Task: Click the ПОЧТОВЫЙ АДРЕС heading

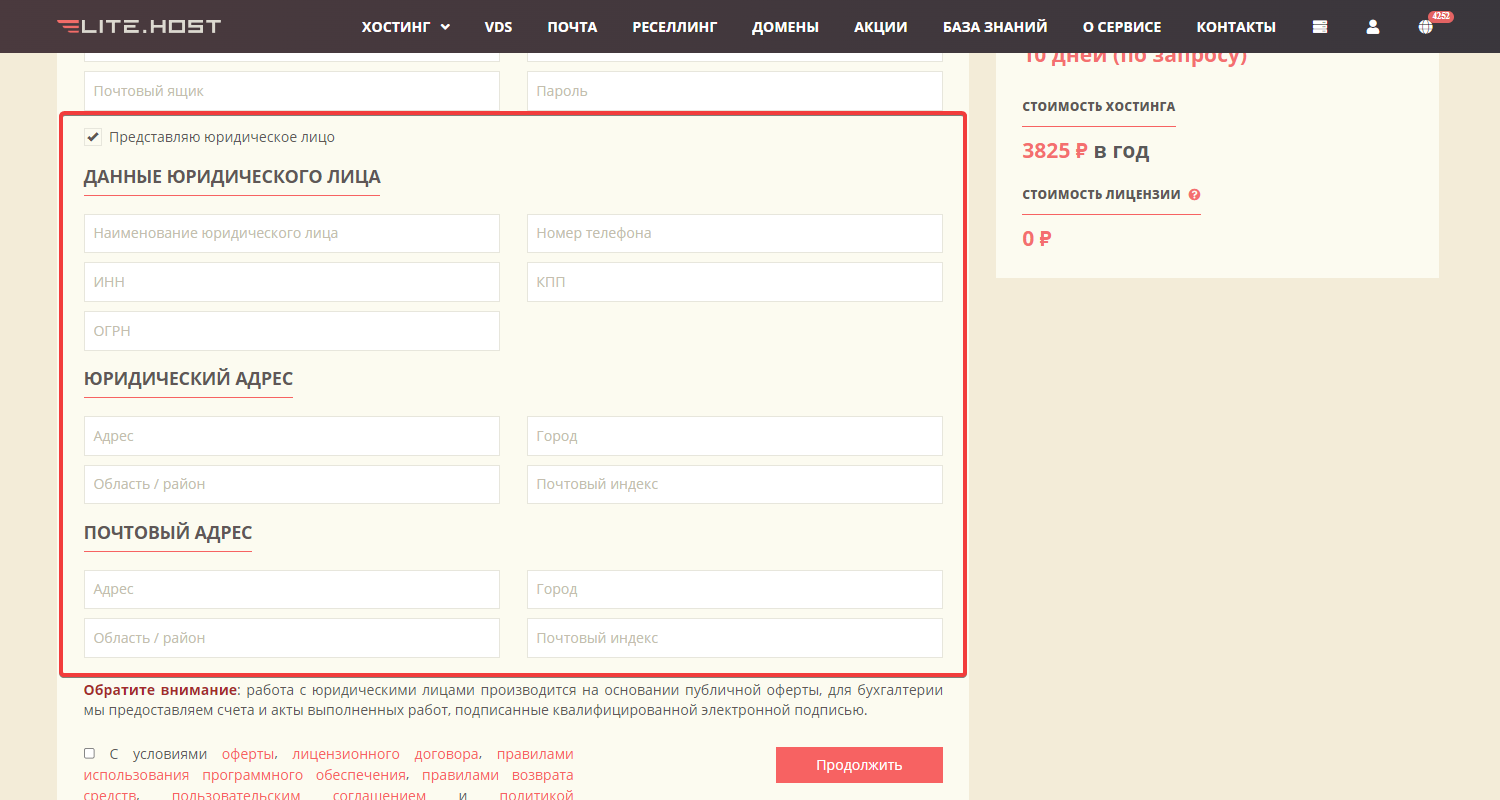Action: coord(168,533)
